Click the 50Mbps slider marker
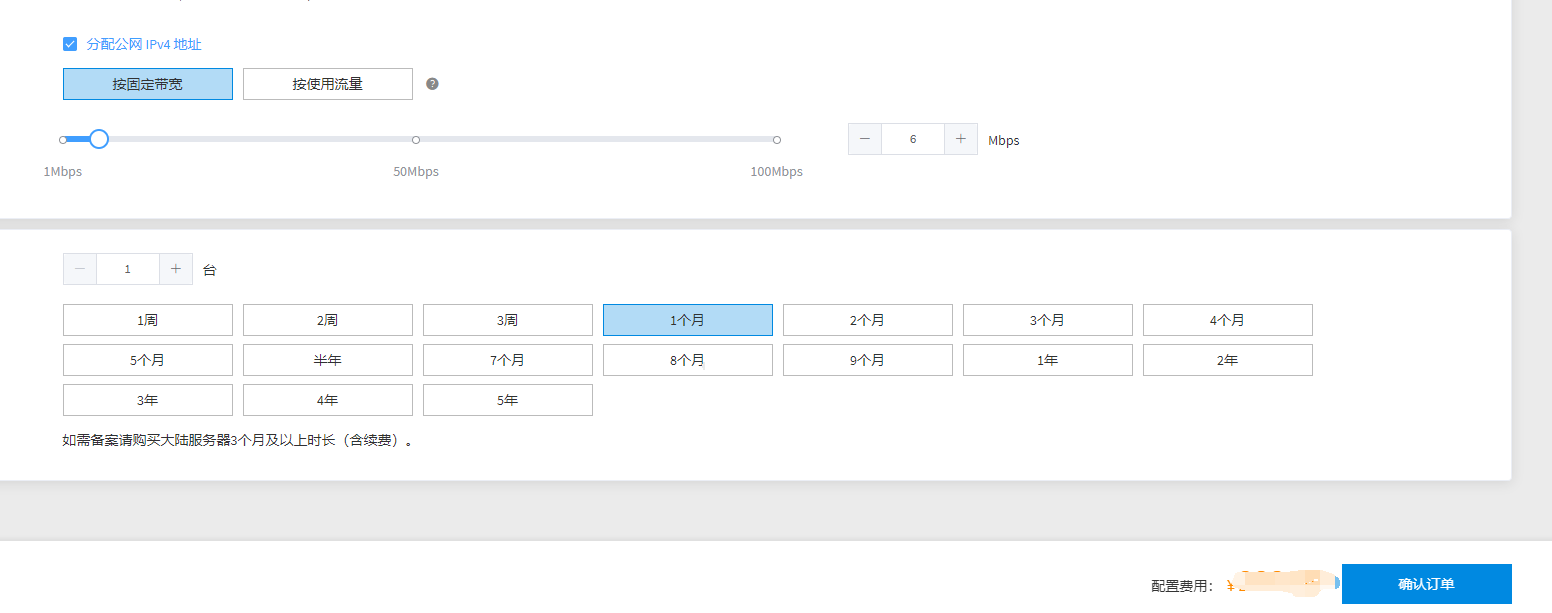The height and width of the screenshot is (613, 1552). click(416, 140)
